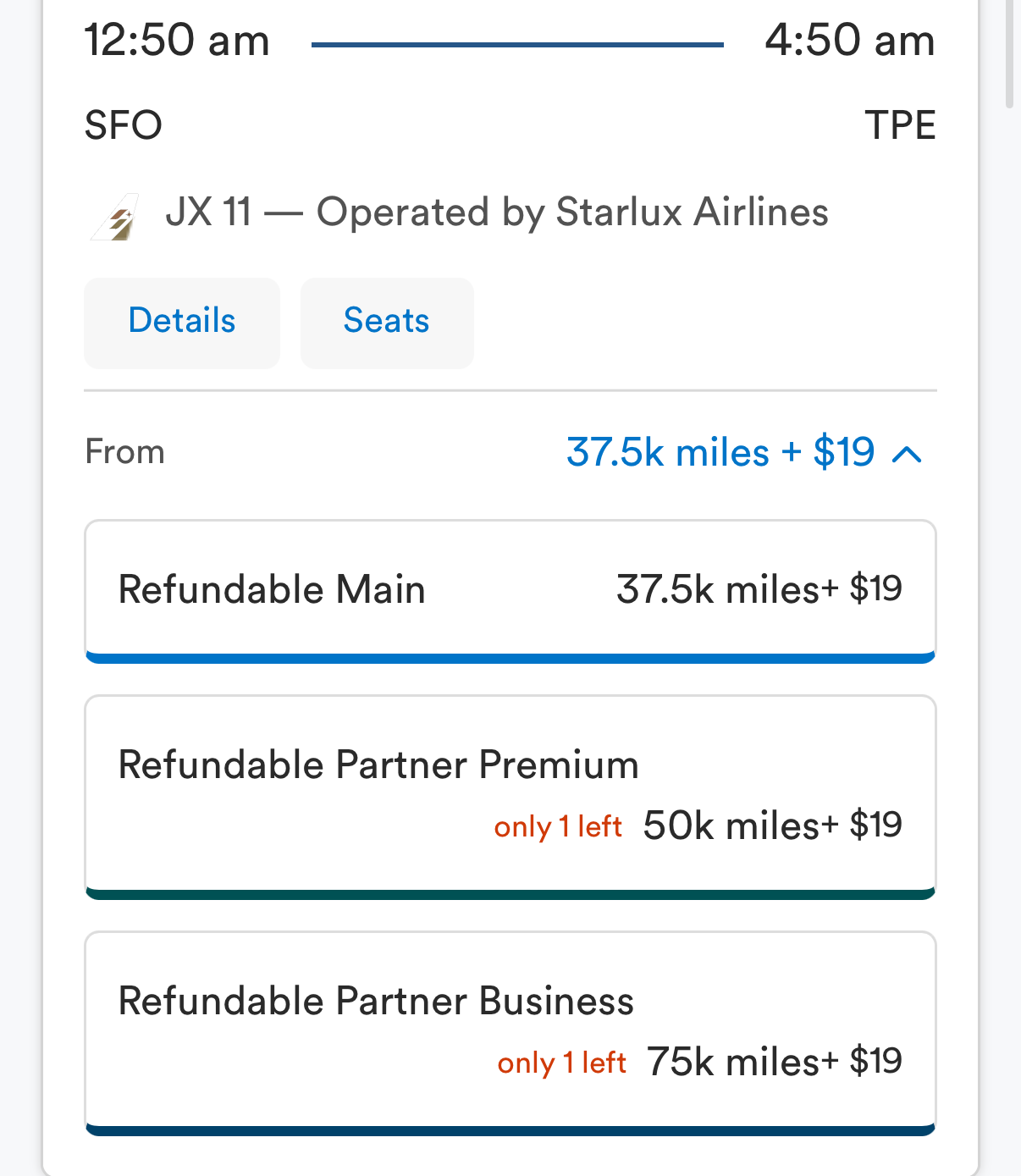
Task: Click the blue 37.5k miles + $19 link
Action: pos(720,452)
